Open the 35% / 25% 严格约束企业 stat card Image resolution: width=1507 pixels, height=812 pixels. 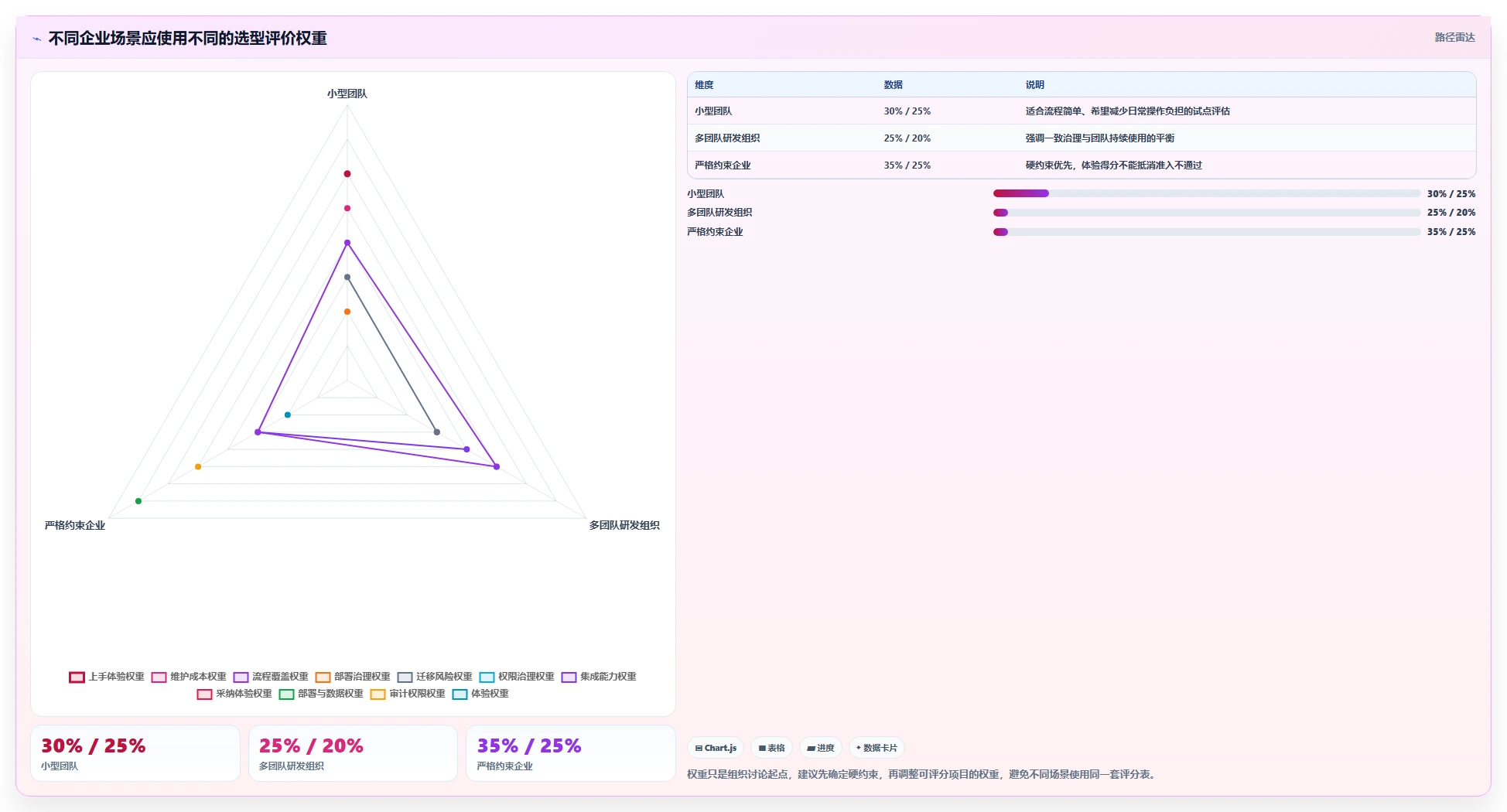[x=571, y=753]
